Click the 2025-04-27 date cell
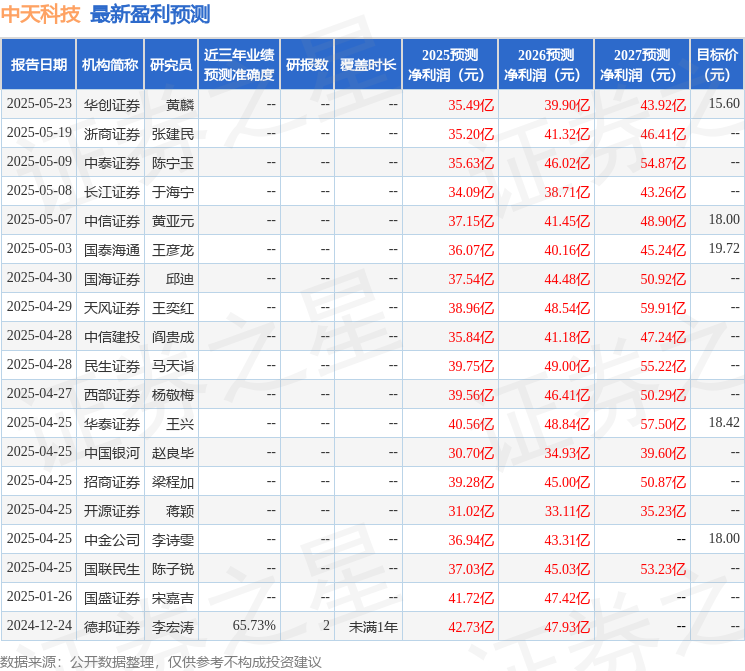Image resolution: width=745 pixels, height=671 pixels. coord(39,393)
